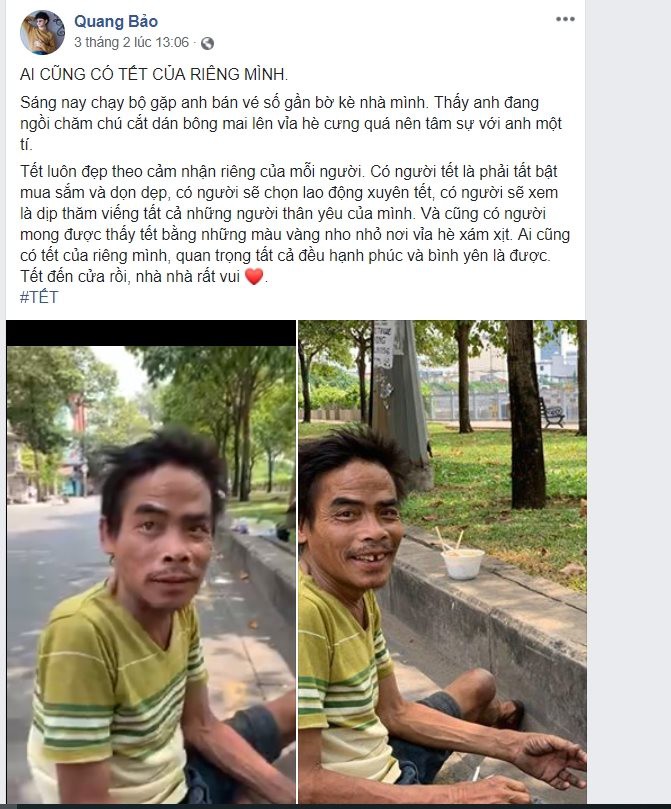Viewport: 671px width, 809px height.
Task: Open the timestamp 3 tháng 2 lúc 13:06
Action: 132,42
